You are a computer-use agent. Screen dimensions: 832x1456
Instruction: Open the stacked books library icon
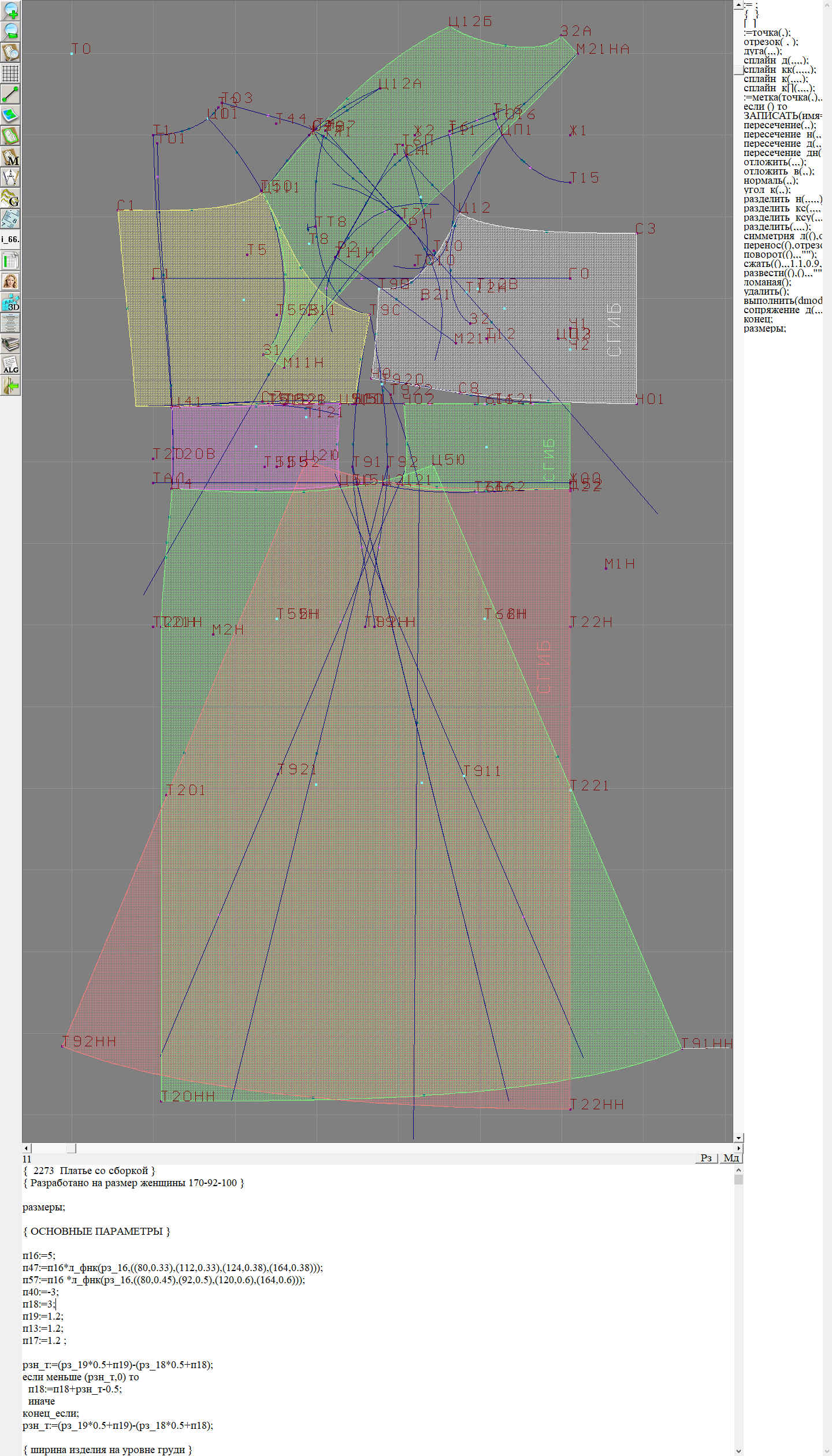pos(10,344)
